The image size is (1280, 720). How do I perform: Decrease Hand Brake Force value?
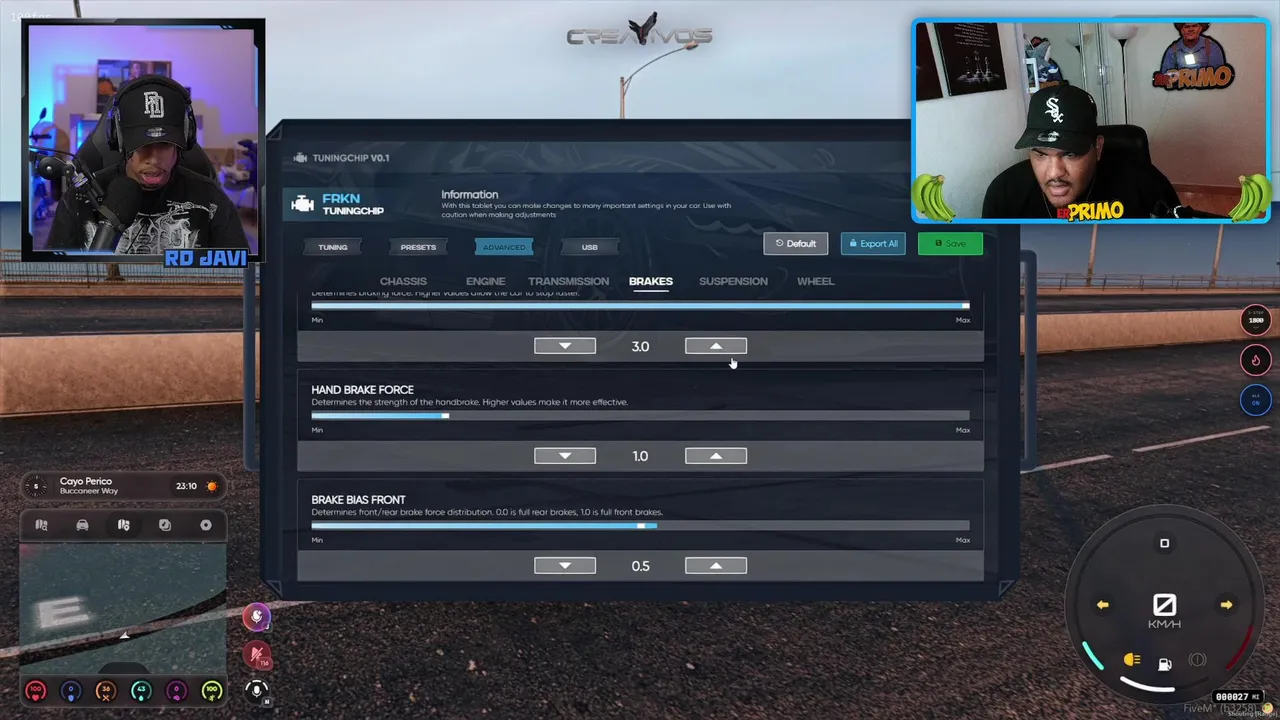565,456
